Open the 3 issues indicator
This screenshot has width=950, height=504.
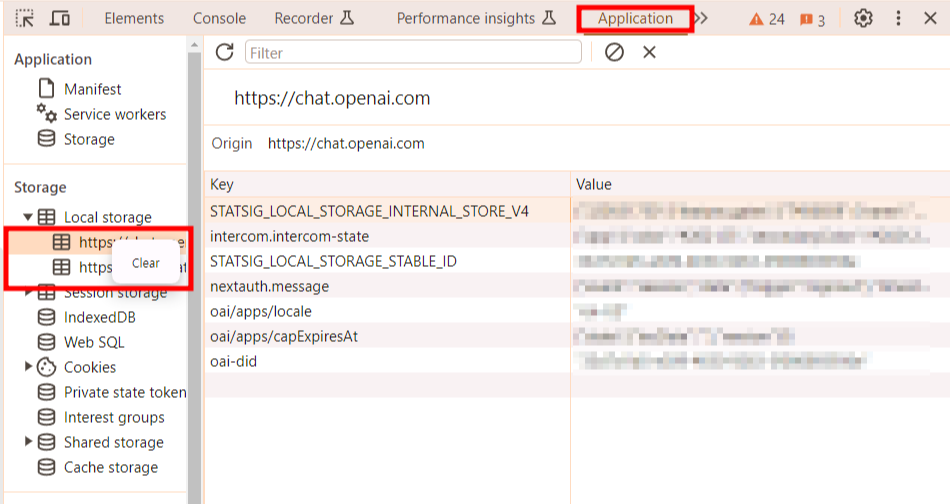(x=812, y=20)
